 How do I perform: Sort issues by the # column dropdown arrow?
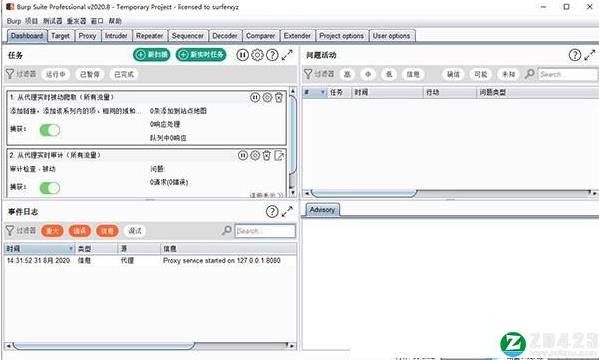point(323,92)
